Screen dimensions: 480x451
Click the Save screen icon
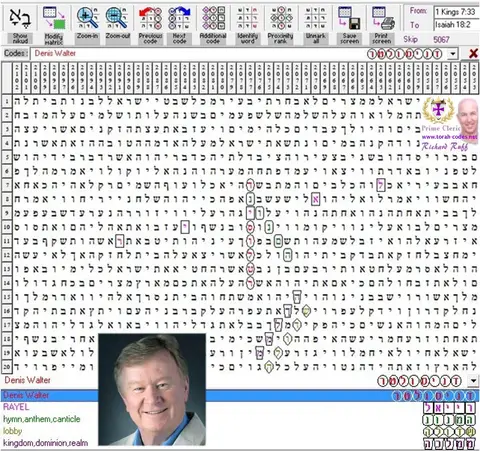350,19
